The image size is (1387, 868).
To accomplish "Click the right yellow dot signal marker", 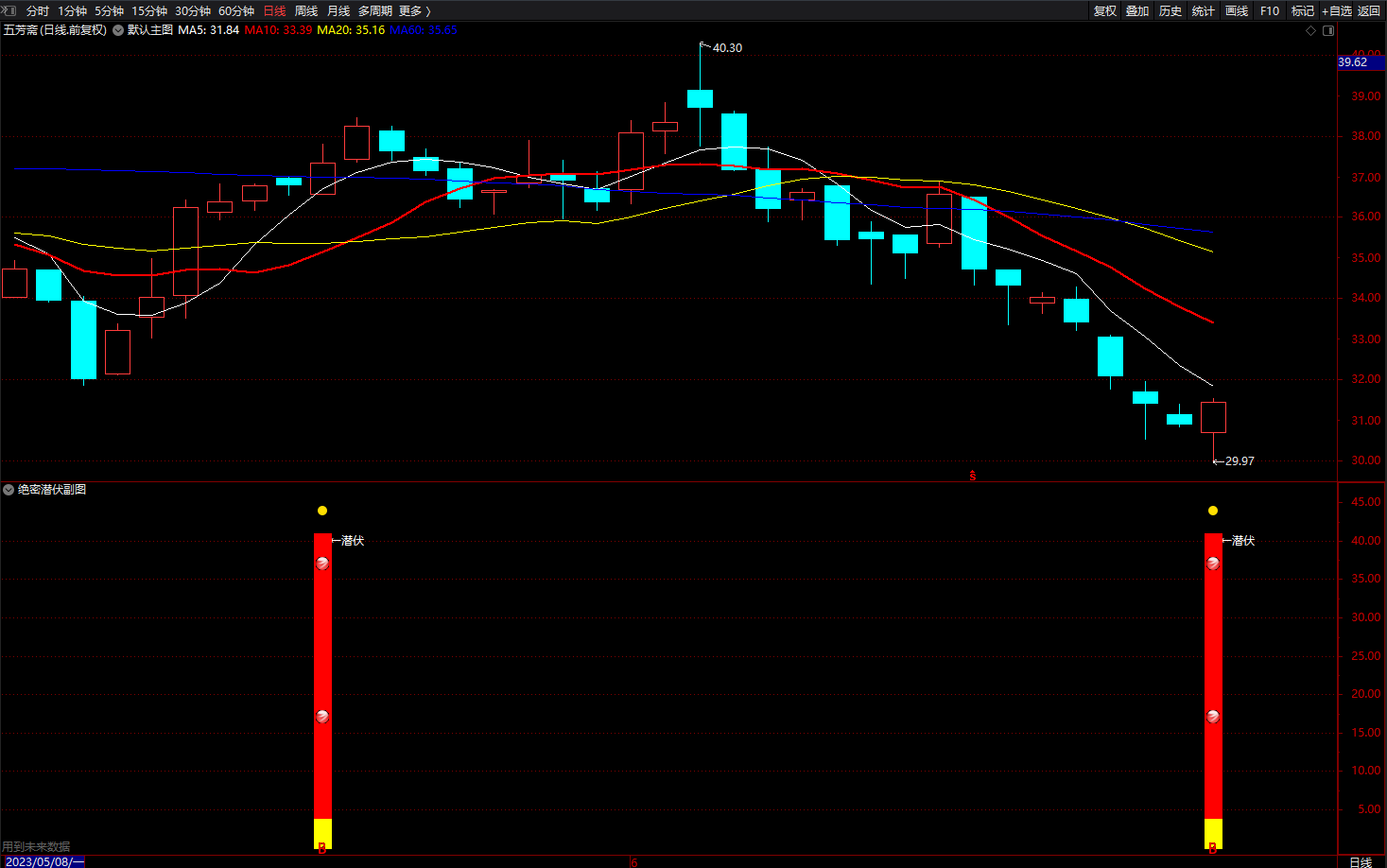I will (x=1213, y=511).
